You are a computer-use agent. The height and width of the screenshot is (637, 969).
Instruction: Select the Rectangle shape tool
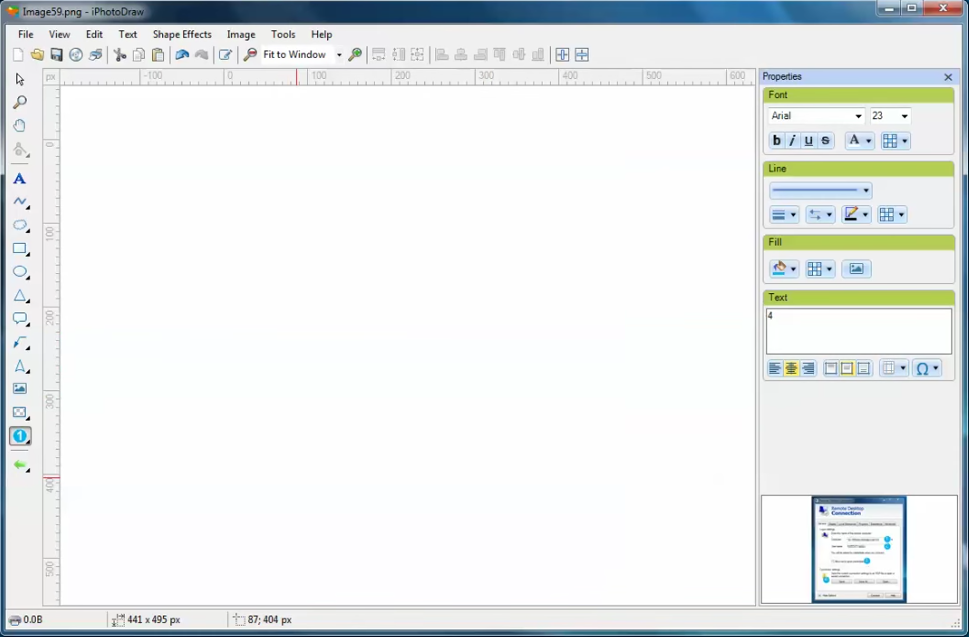coord(19,249)
